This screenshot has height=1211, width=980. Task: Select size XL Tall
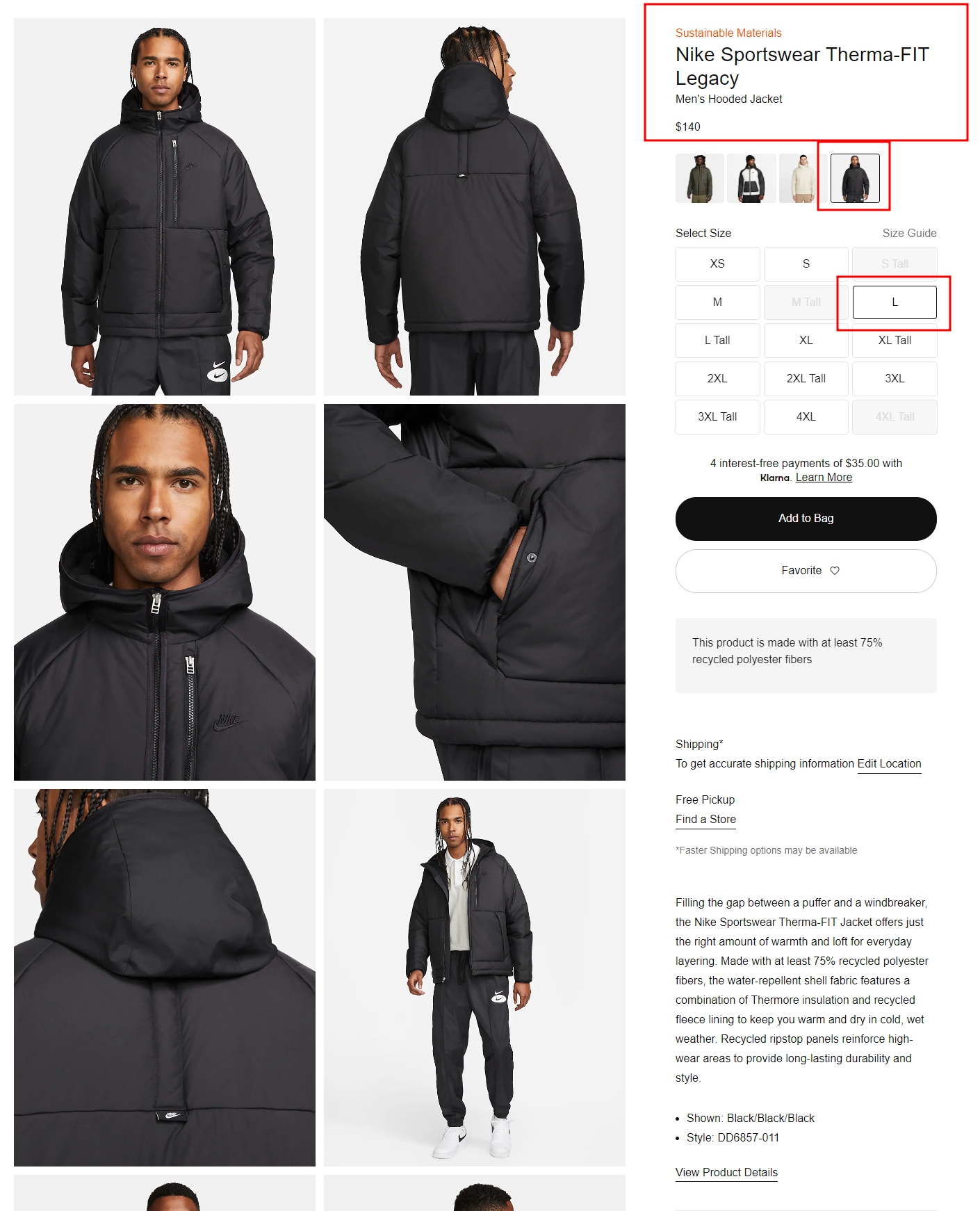coord(895,341)
